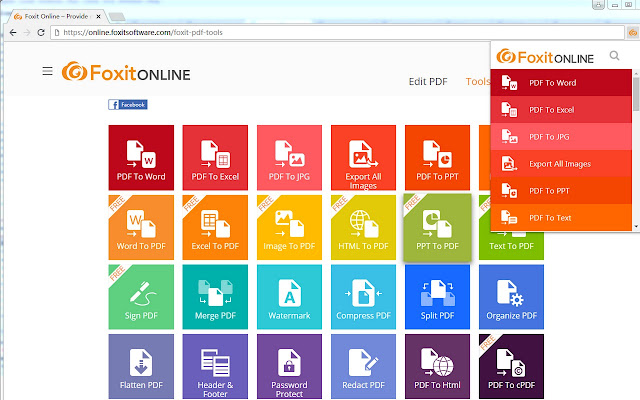Switch to the Foxit Online browser tab
This screenshot has width=640, height=400.
tap(57, 17)
